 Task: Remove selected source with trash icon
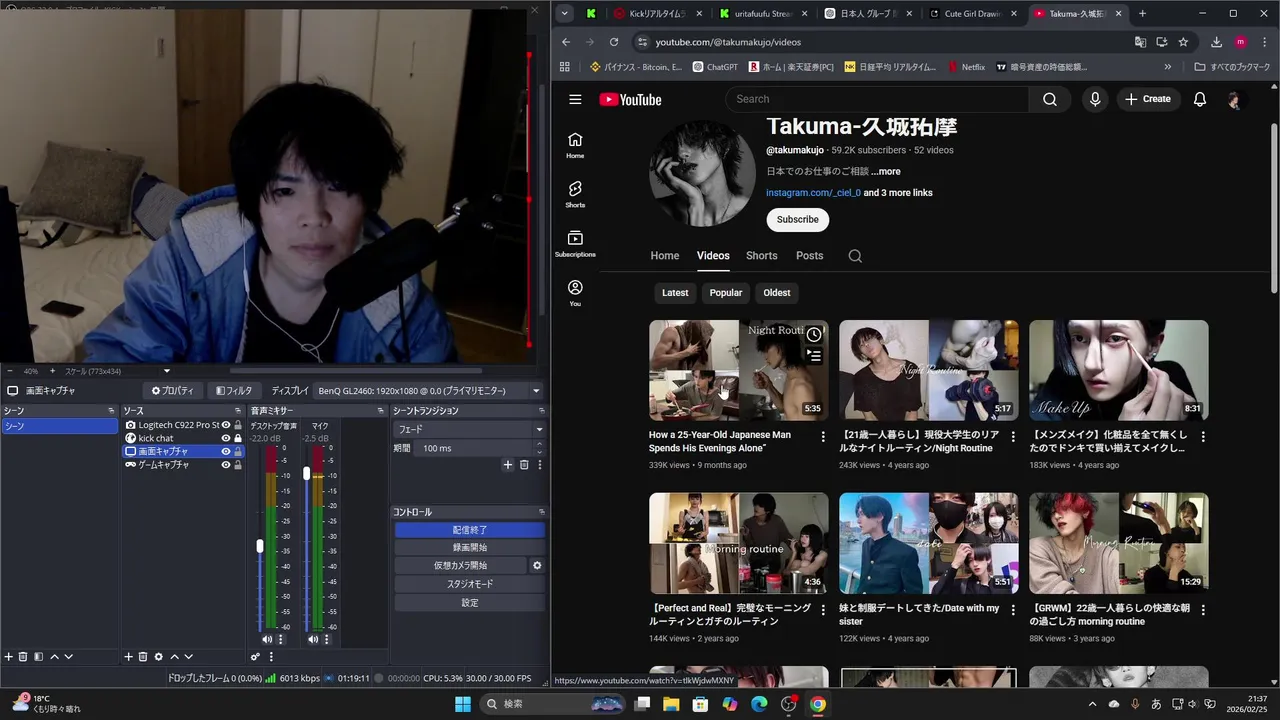(143, 657)
